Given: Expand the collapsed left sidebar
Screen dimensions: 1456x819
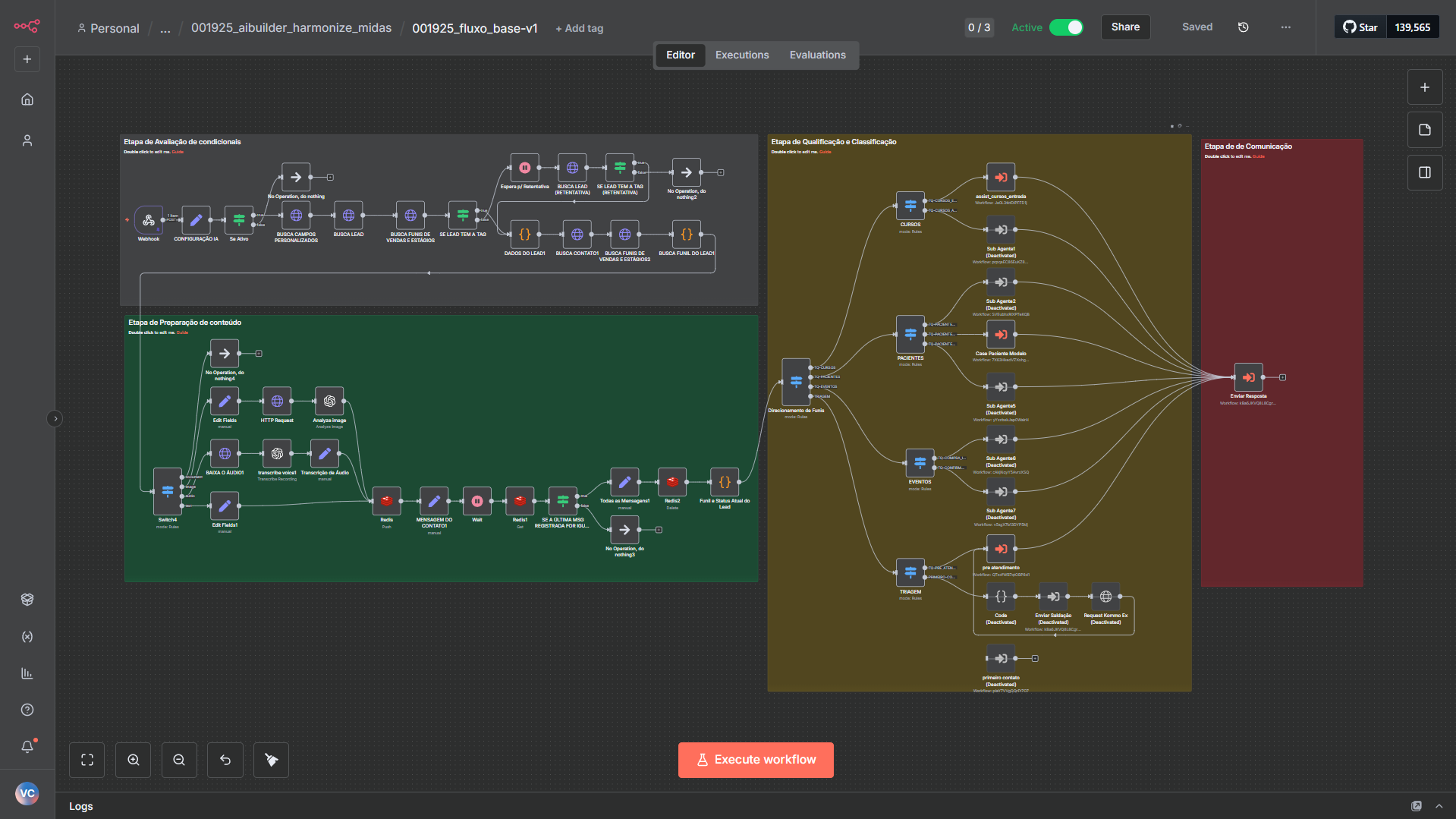Looking at the screenshot, I should (55, 418).
